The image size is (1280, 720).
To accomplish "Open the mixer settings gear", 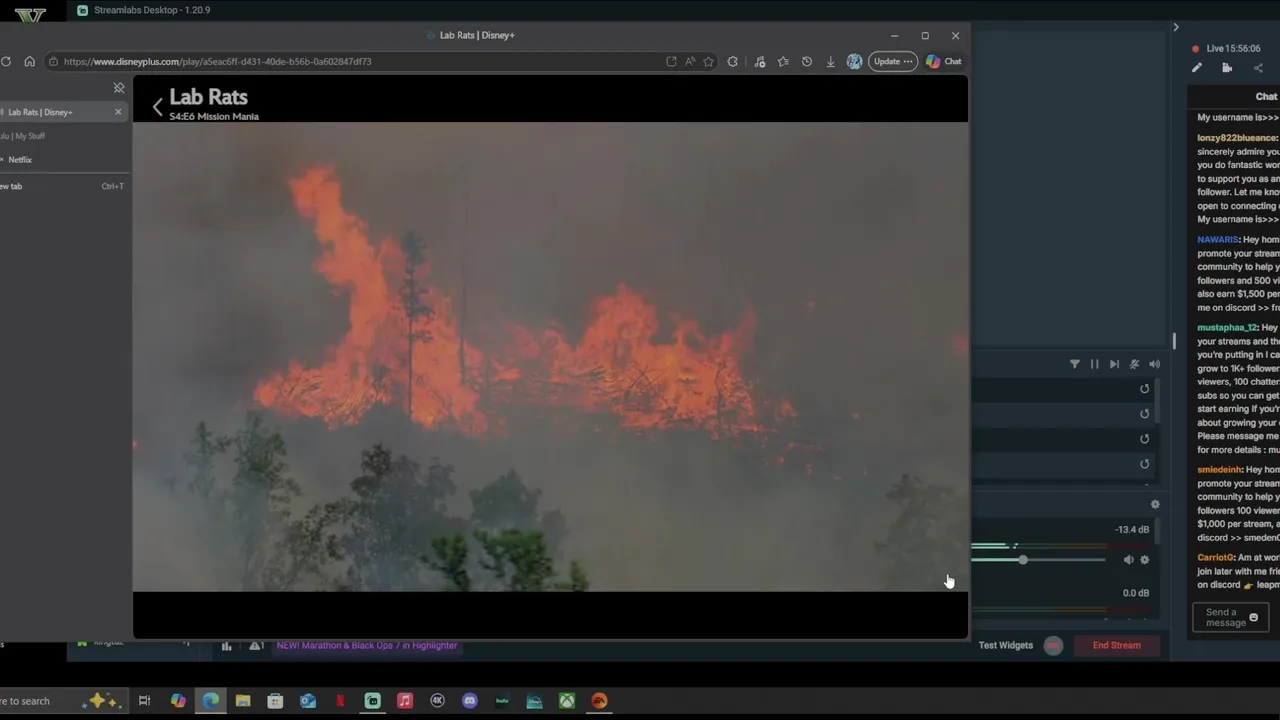I will [x=1155, y=505].
